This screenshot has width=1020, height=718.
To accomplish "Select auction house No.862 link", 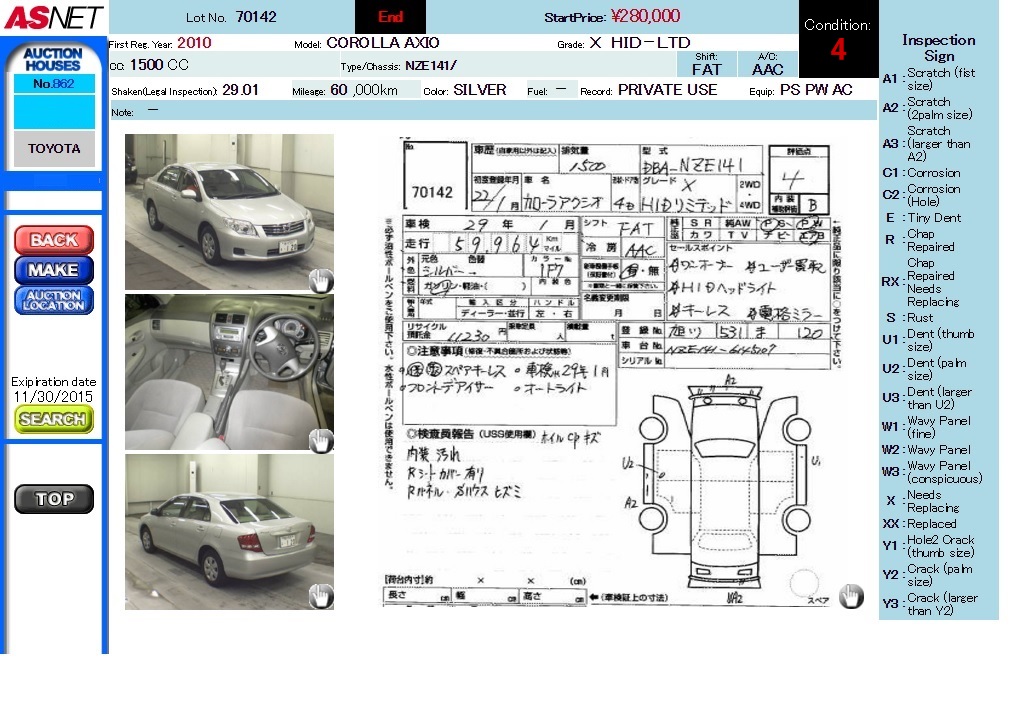I will pos(54,84).
